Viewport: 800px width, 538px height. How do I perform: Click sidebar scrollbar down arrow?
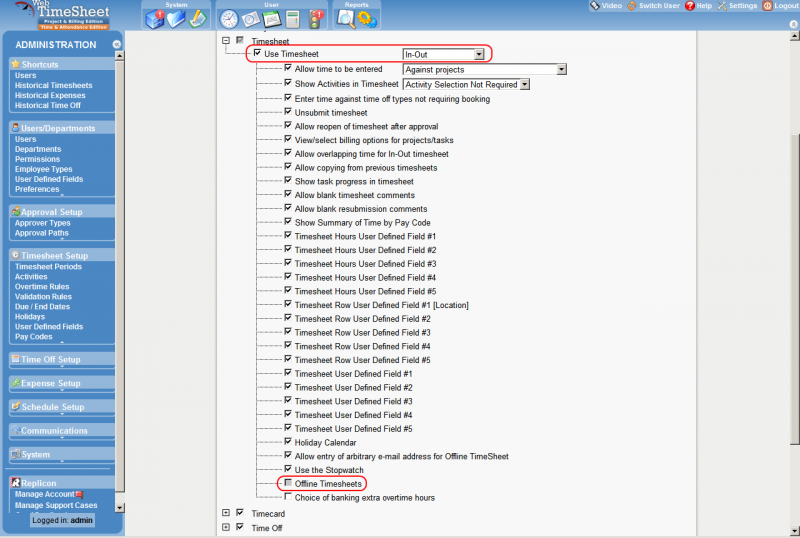[119, 508]
